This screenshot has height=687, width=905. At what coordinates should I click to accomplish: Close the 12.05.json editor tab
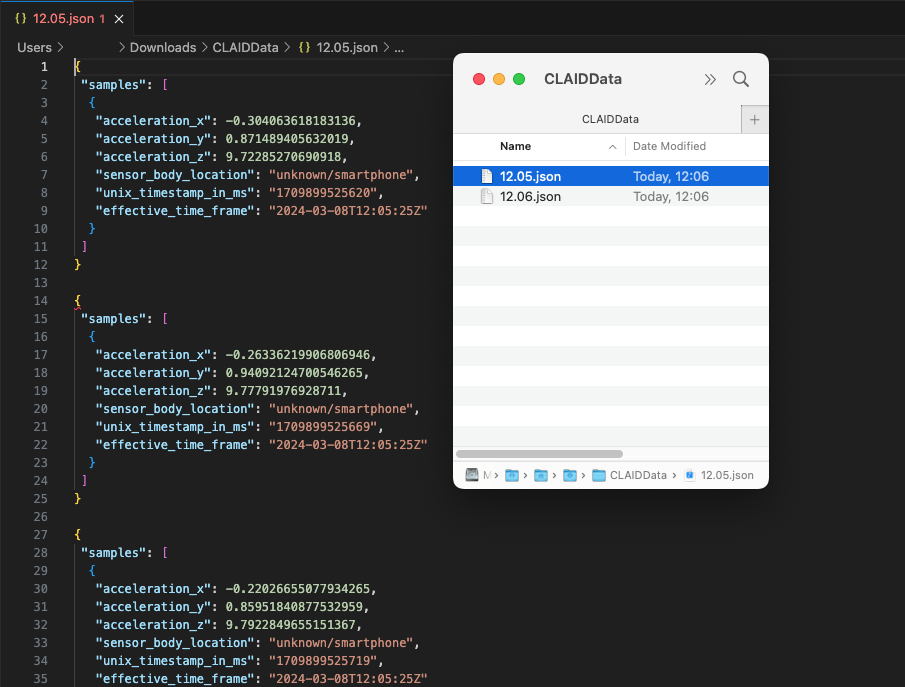click(x=119, y=19)
